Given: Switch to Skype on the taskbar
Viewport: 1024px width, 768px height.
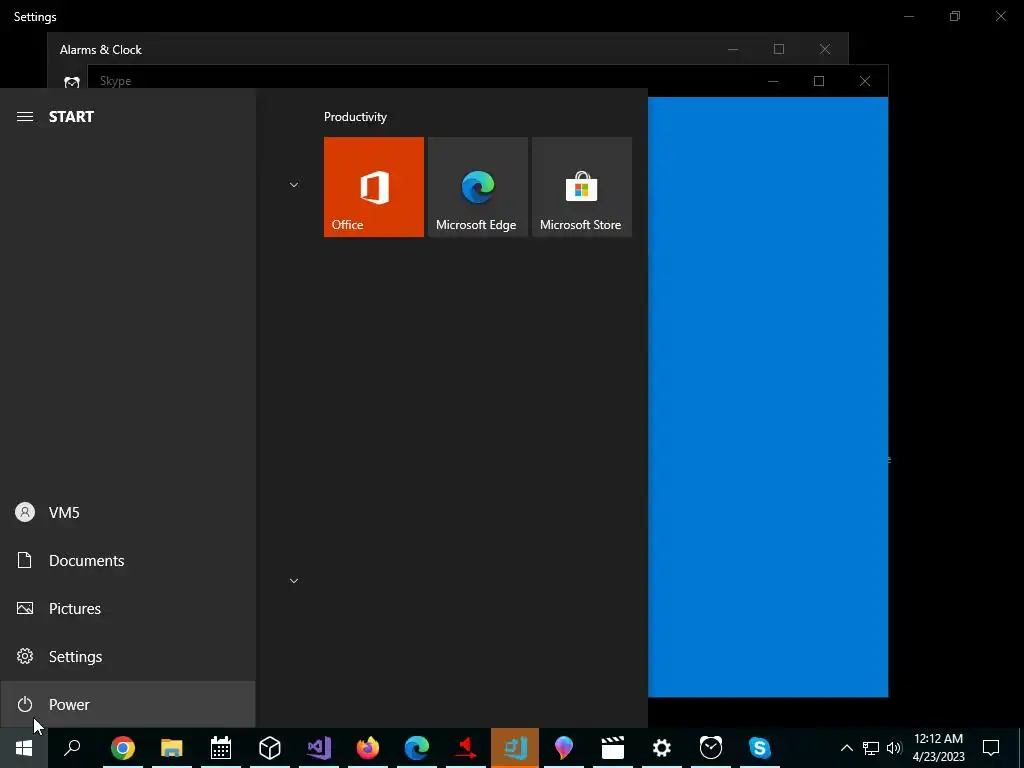Looking at the screenshot, I should [x=760, y=748].
